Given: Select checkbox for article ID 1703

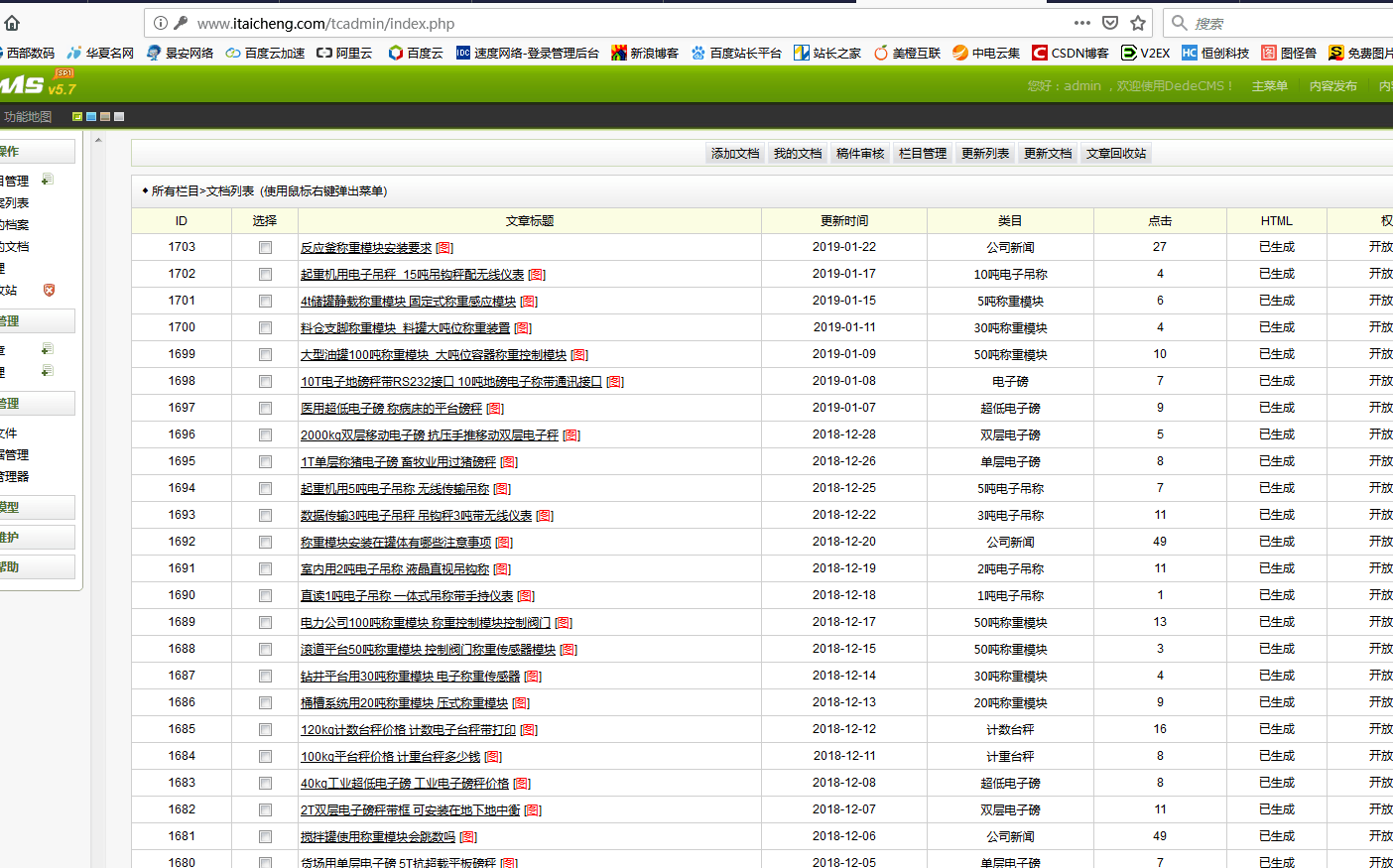Looking at the screenshot, I should pos(265,247).
